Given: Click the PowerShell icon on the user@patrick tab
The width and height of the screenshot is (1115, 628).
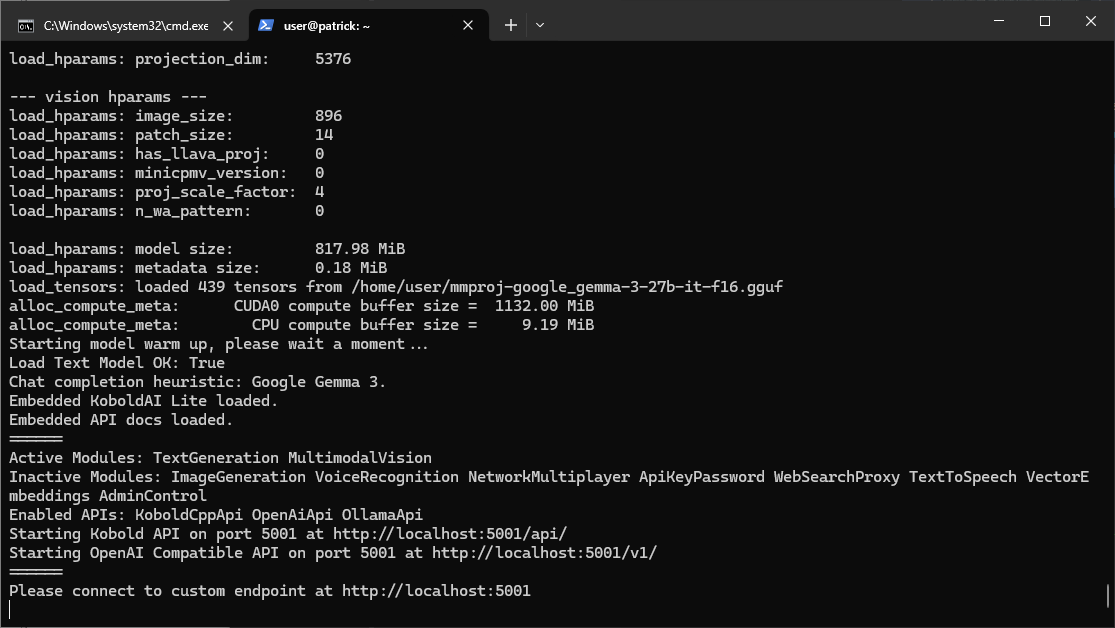Looking at the screenshot, I should [266, 25].
